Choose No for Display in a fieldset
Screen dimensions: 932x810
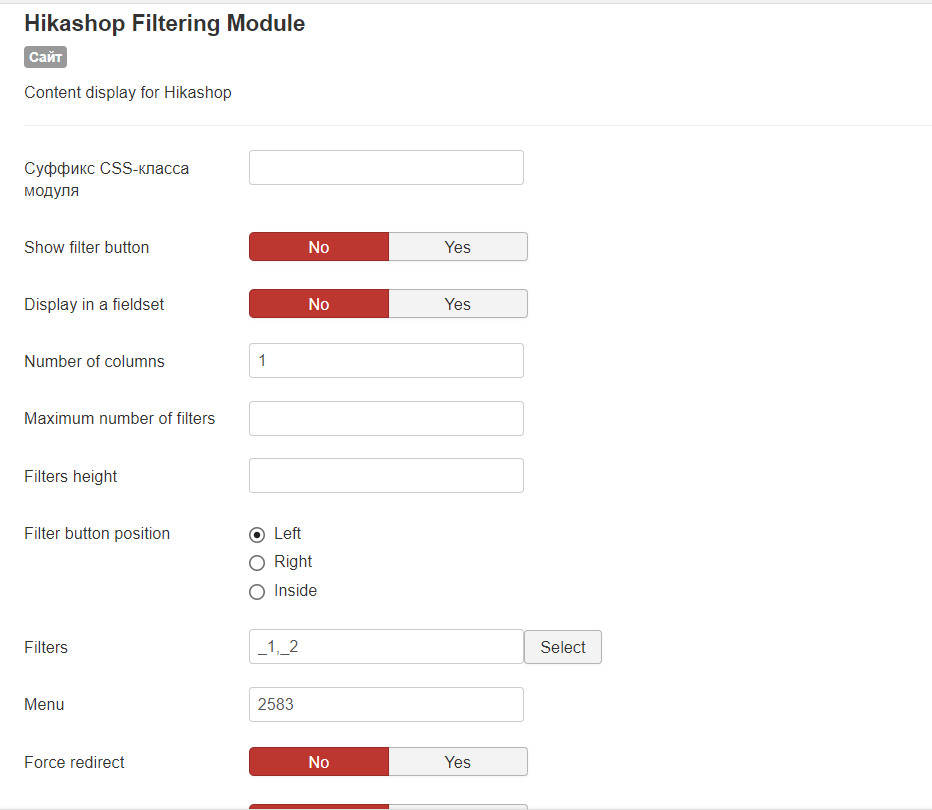319,304
